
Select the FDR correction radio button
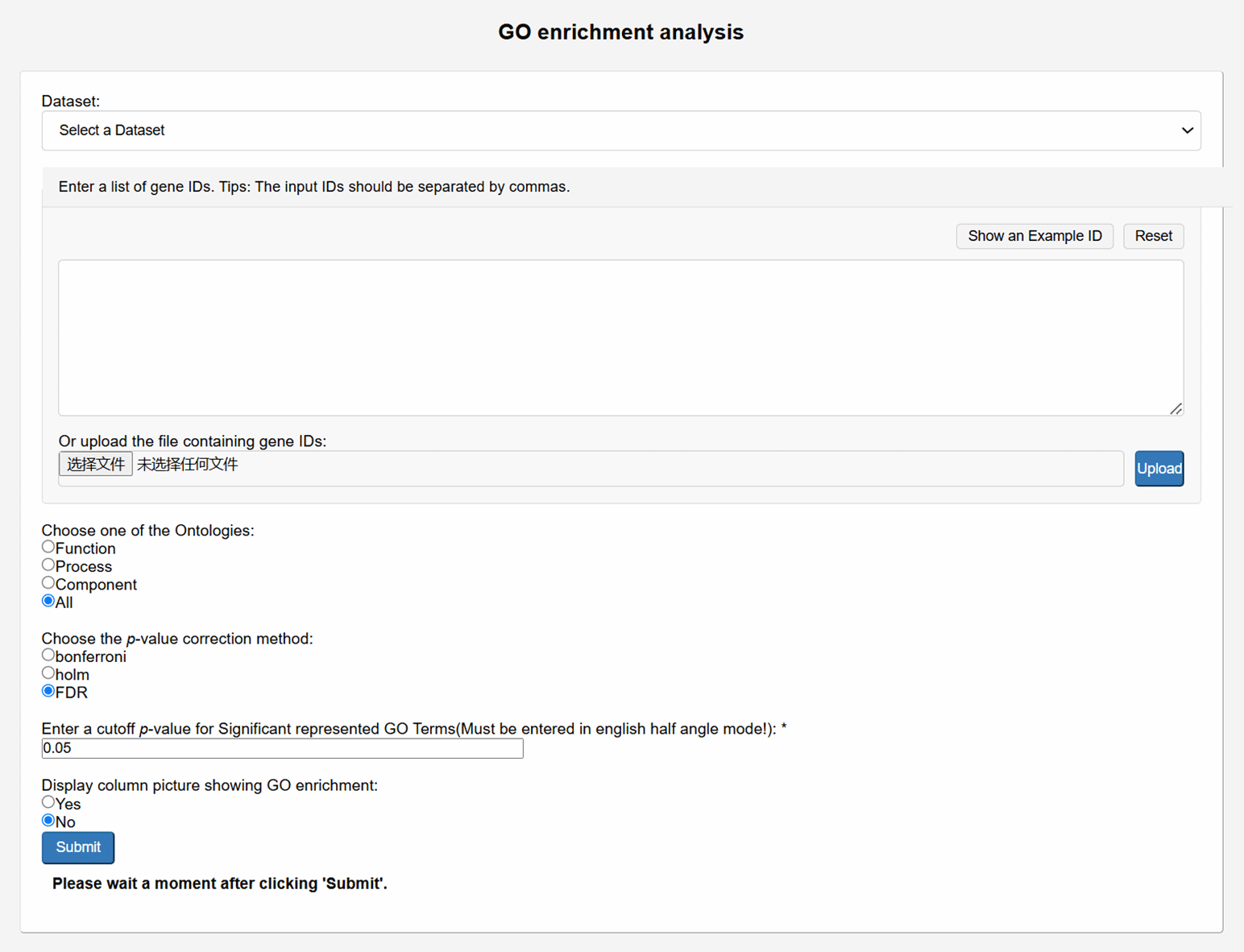(48, 691)
